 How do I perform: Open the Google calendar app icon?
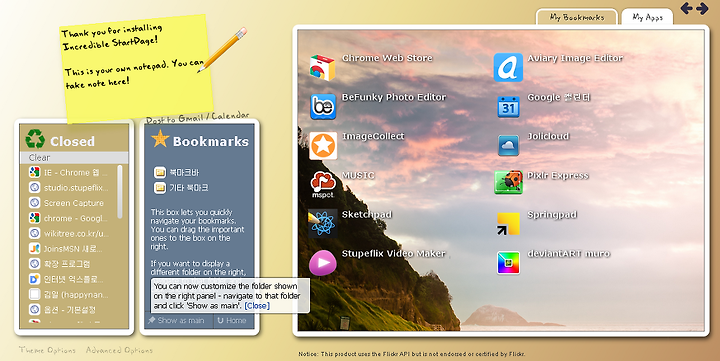click(508, 107)
